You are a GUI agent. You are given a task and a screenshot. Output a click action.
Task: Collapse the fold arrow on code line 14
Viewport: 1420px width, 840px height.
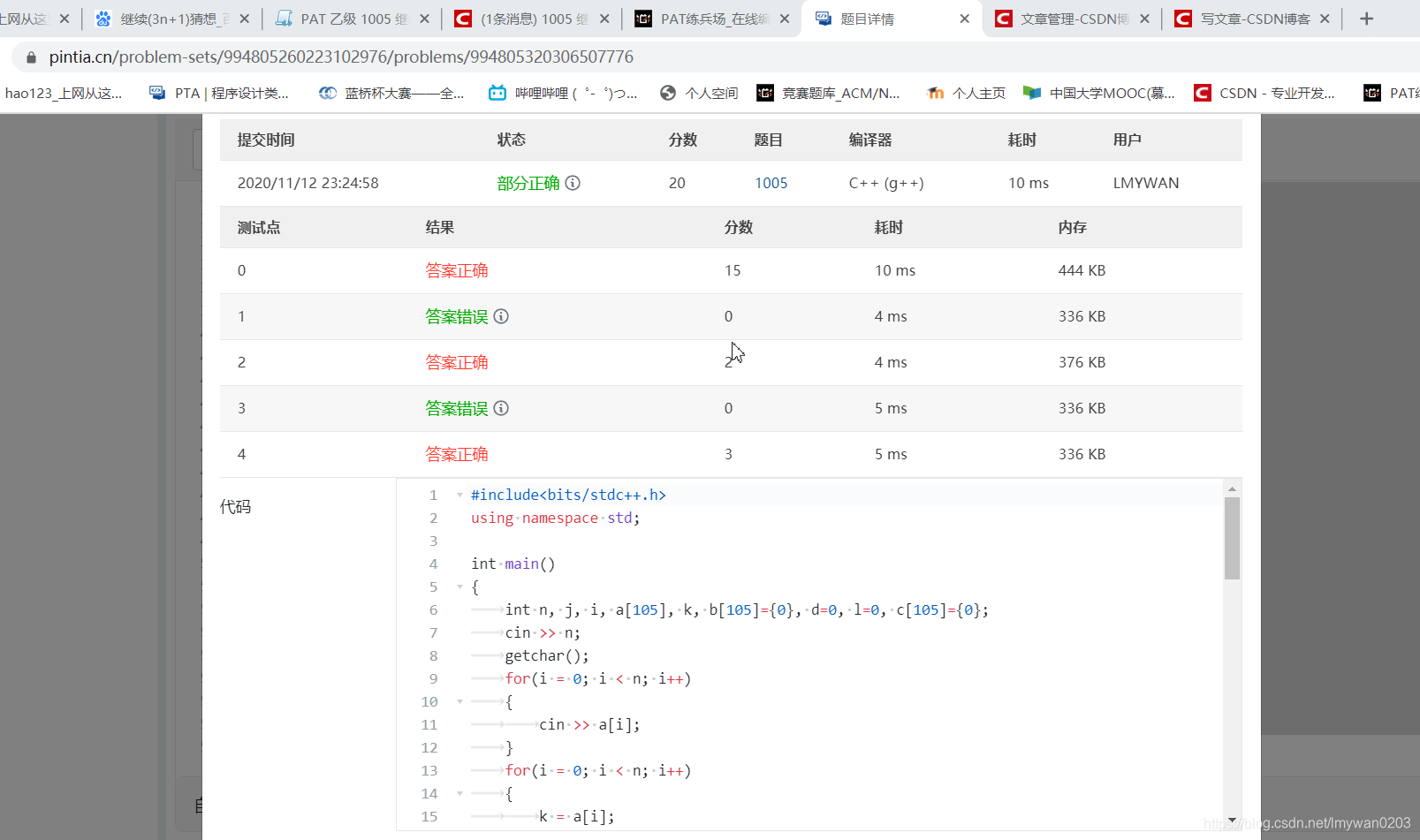click(x=459, y=793)
